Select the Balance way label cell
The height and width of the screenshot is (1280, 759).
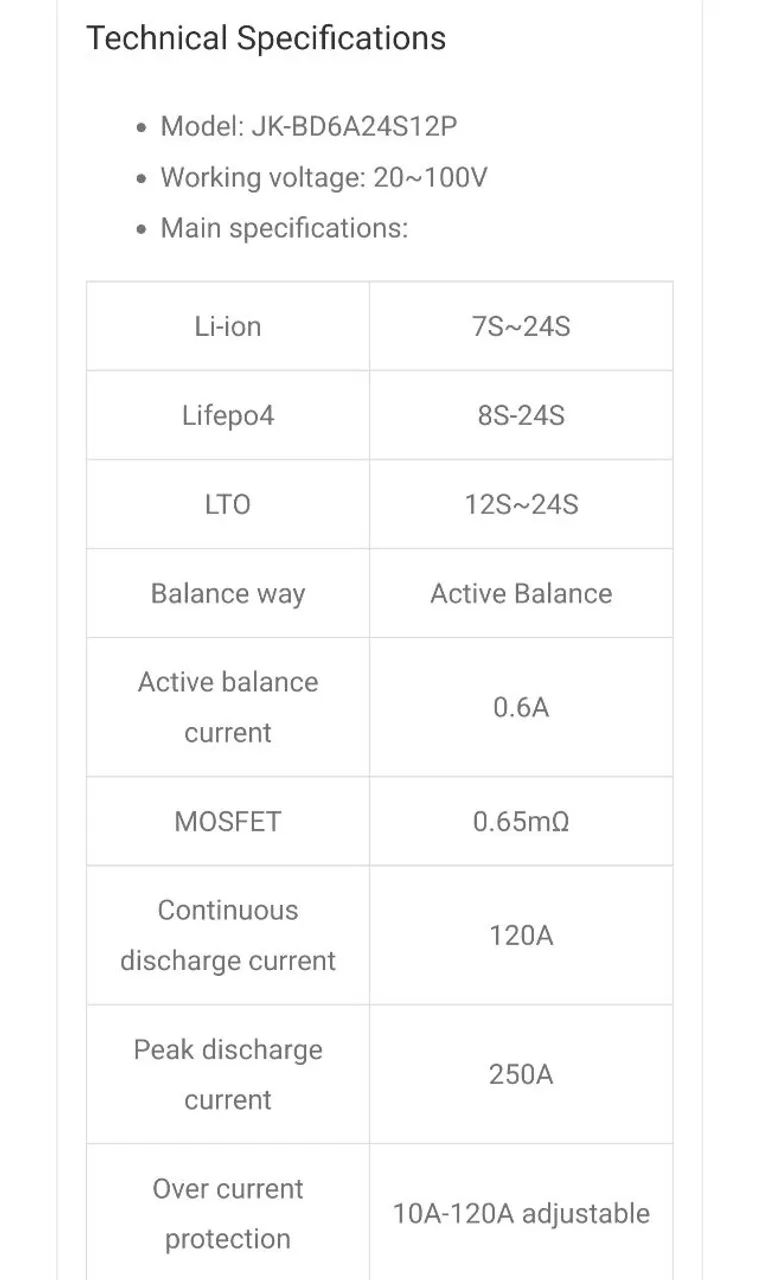pyautogui.click(x=228, y=593)
